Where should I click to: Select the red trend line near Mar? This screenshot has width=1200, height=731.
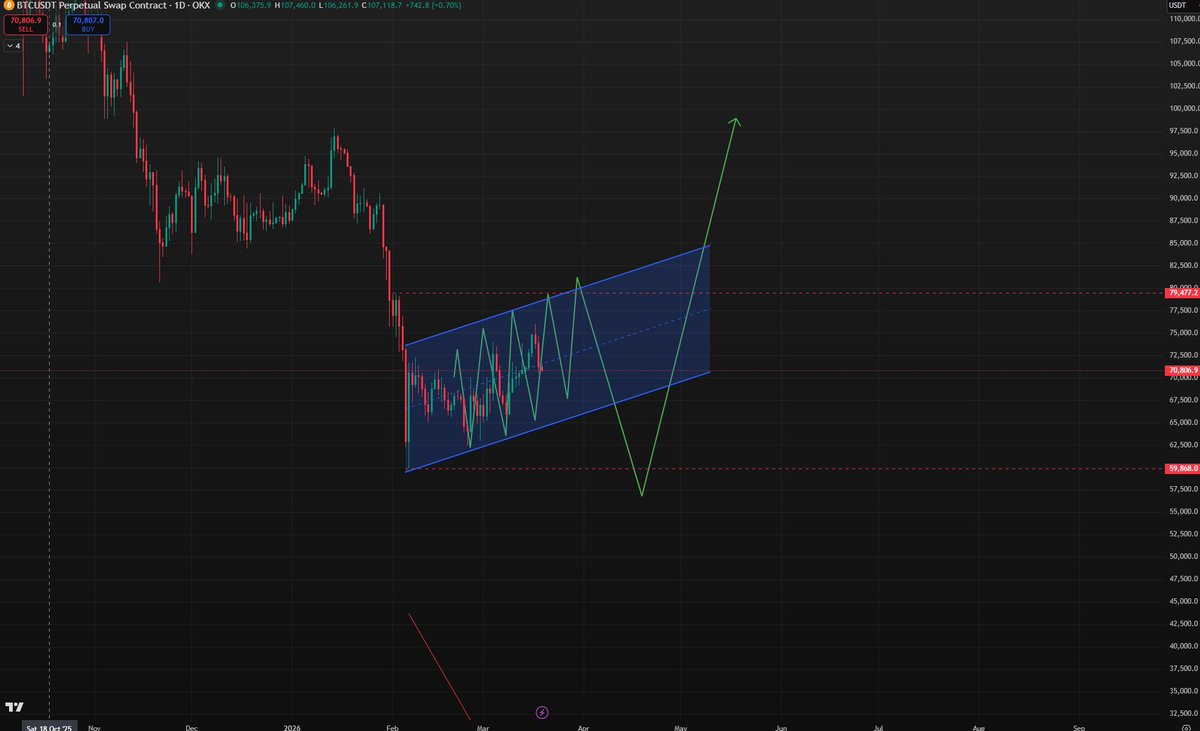pyautogui.click(x=440, y=668)
